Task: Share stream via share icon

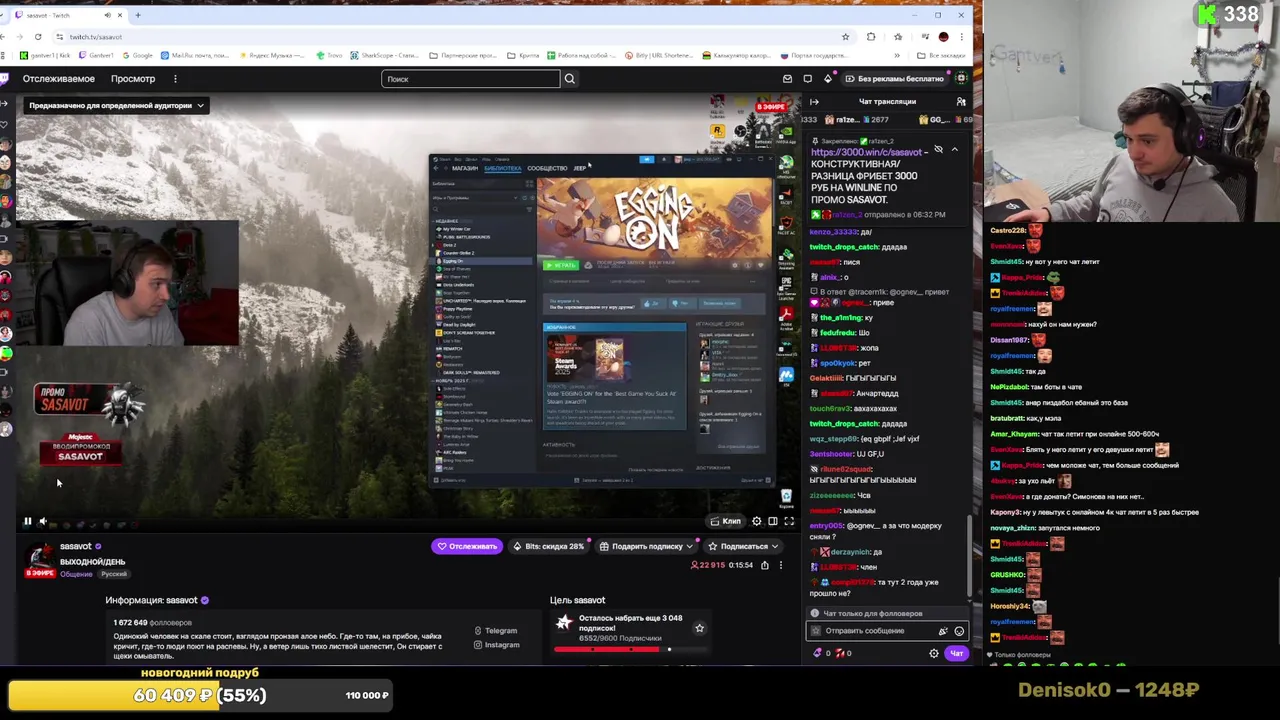Action: (765, 565)
